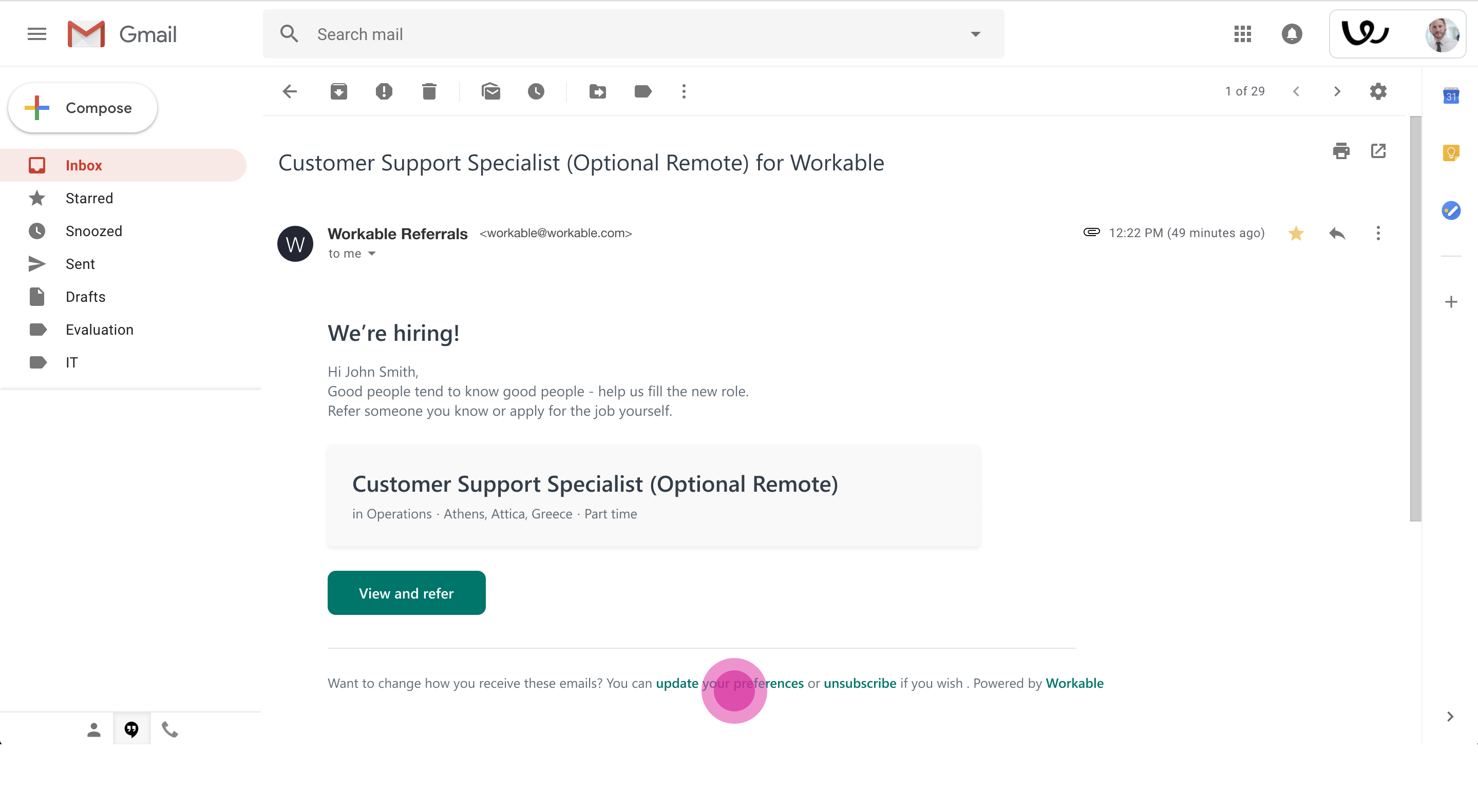The image size is (1478, 812).
Task: Snooze this email
Action: tap(536, 91)
